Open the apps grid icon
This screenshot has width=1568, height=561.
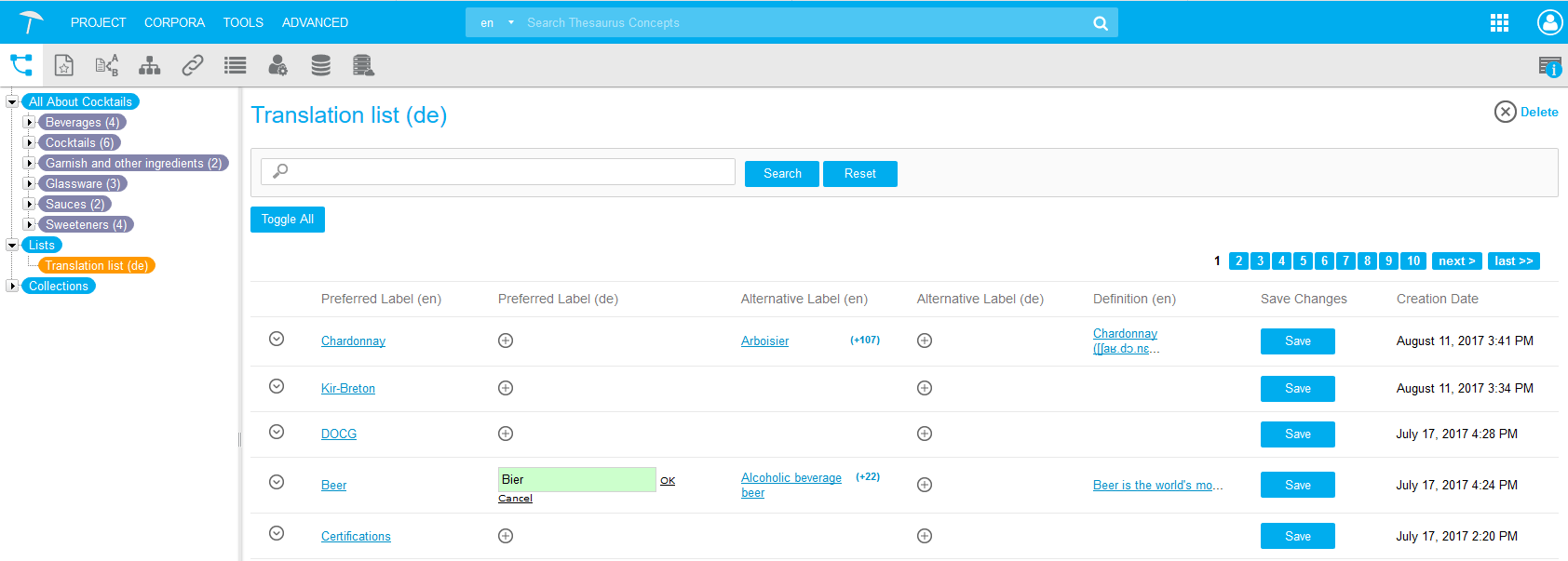coord(1499,23)
